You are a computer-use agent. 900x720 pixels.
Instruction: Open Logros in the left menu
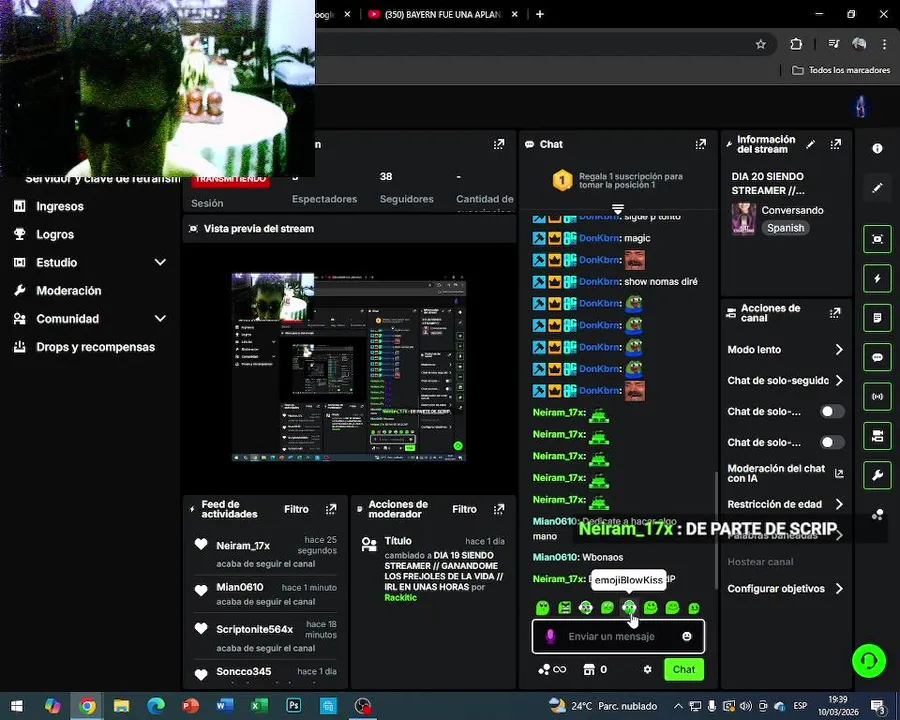coord(55,234)
